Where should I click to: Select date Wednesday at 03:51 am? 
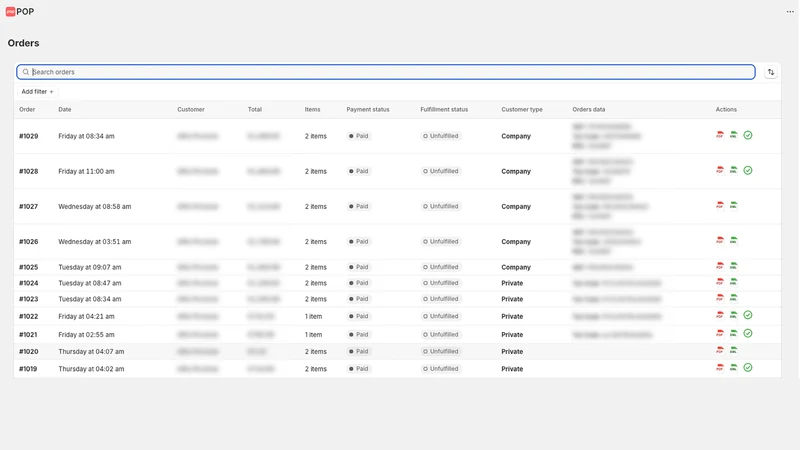pos(94,242)
